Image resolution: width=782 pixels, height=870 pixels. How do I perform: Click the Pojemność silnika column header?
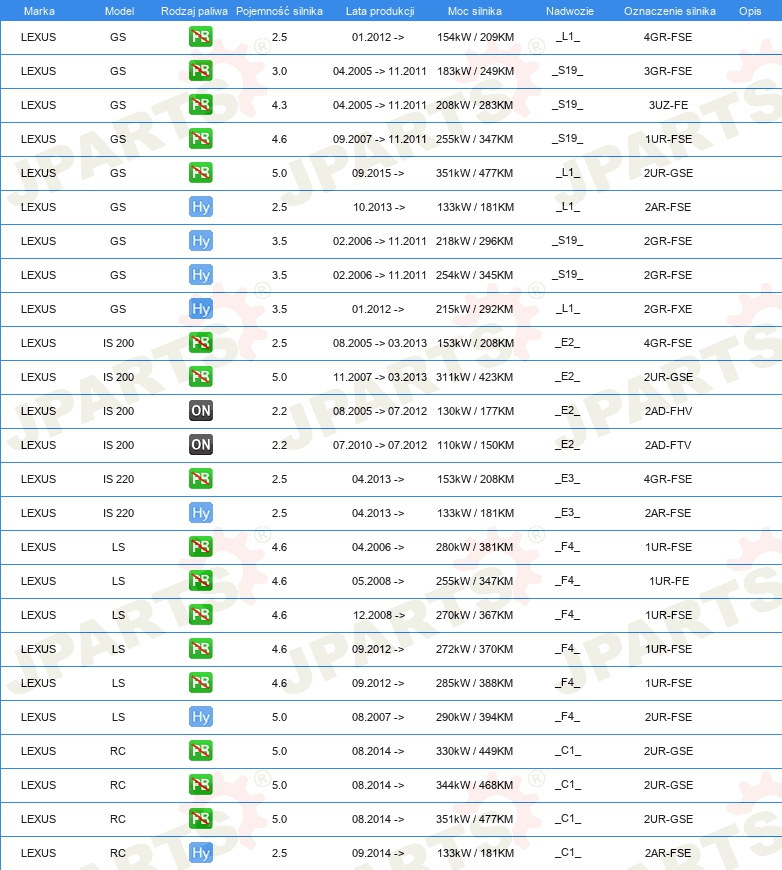click(279, 11)
